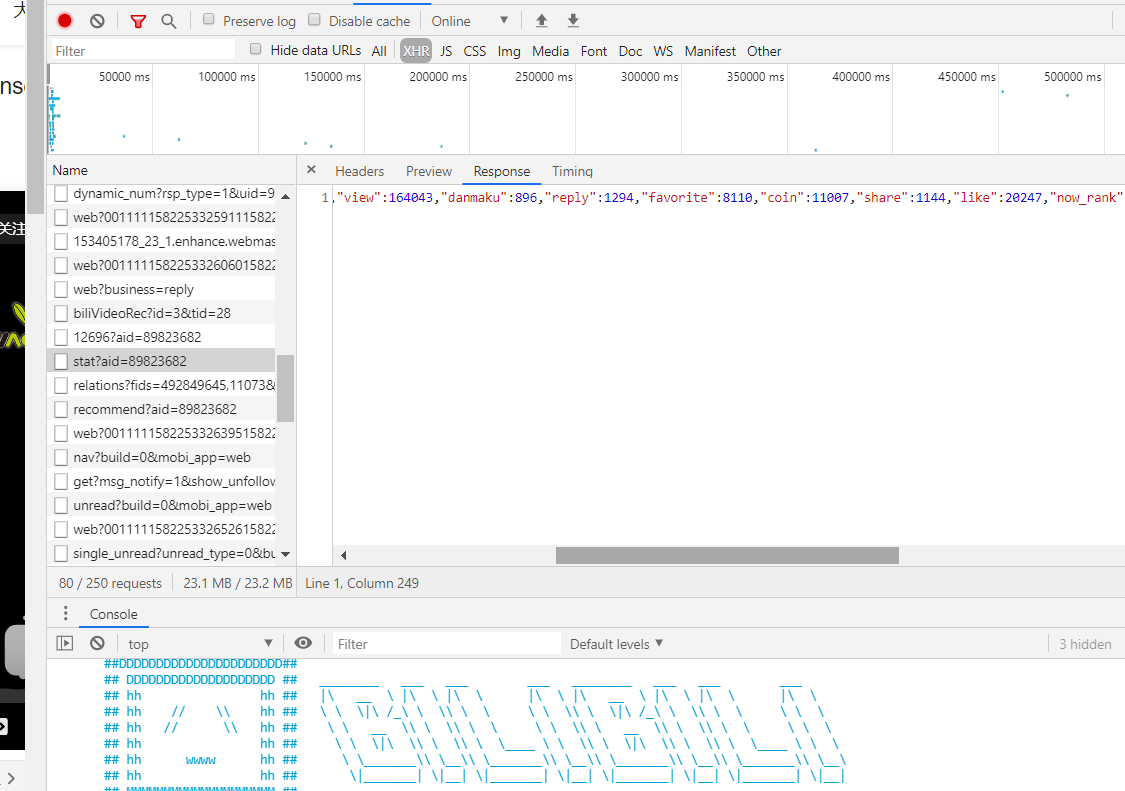The width and height of the screenshot is (1125, 791).
Task: Click the response horizontal scrollbar thumb
Action: coord(727,555)
